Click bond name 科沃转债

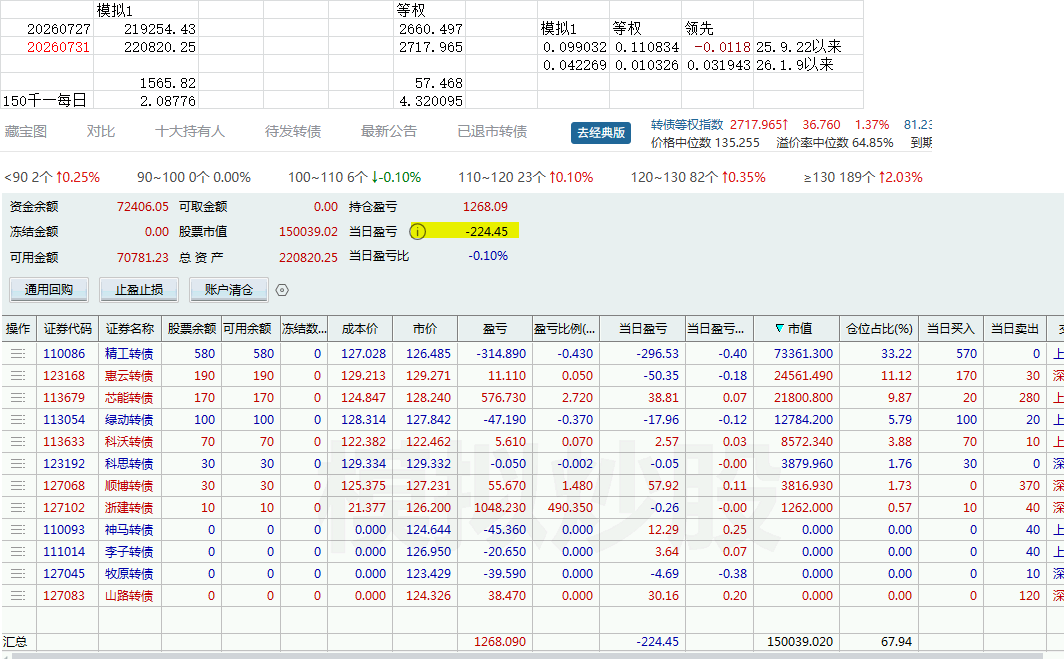(129, 442)
